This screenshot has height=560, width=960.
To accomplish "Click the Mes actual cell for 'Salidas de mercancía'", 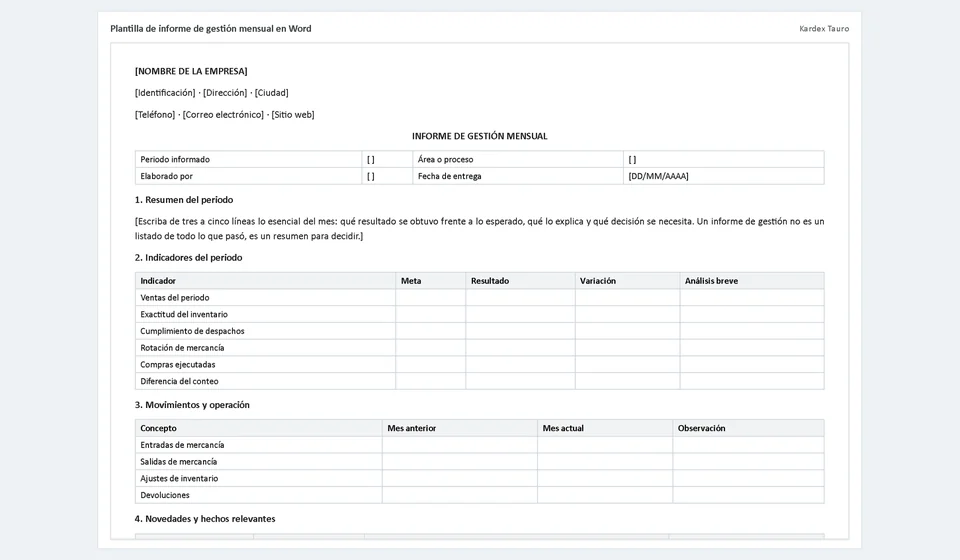I will pos(605,462).
